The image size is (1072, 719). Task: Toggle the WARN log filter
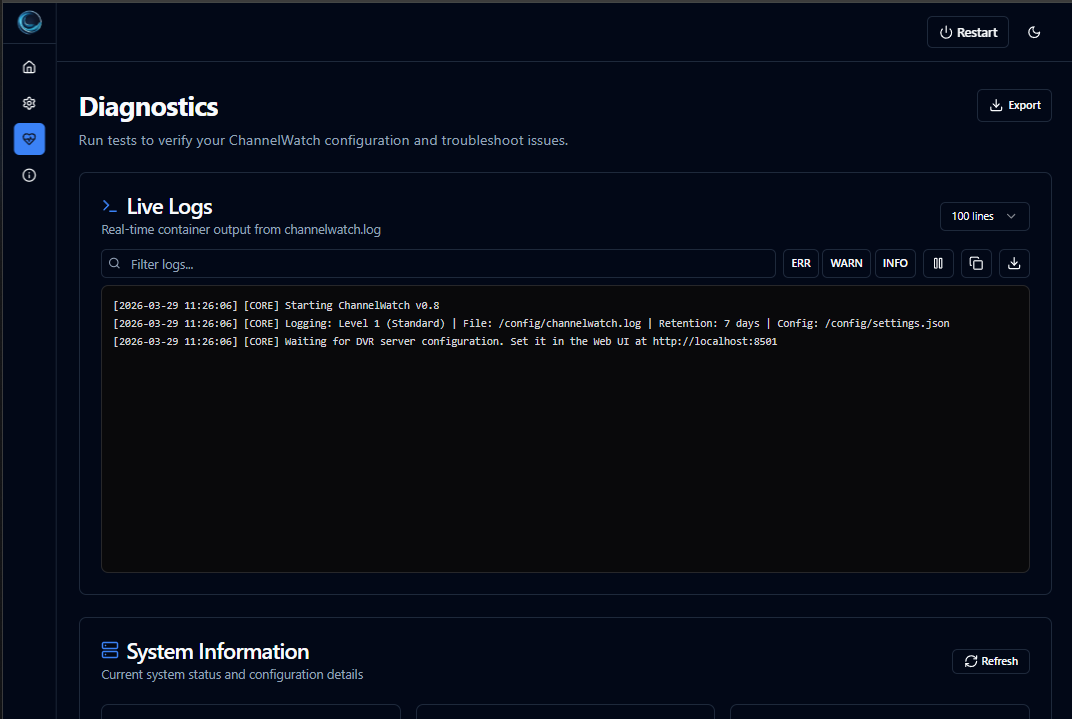[846, 263]
